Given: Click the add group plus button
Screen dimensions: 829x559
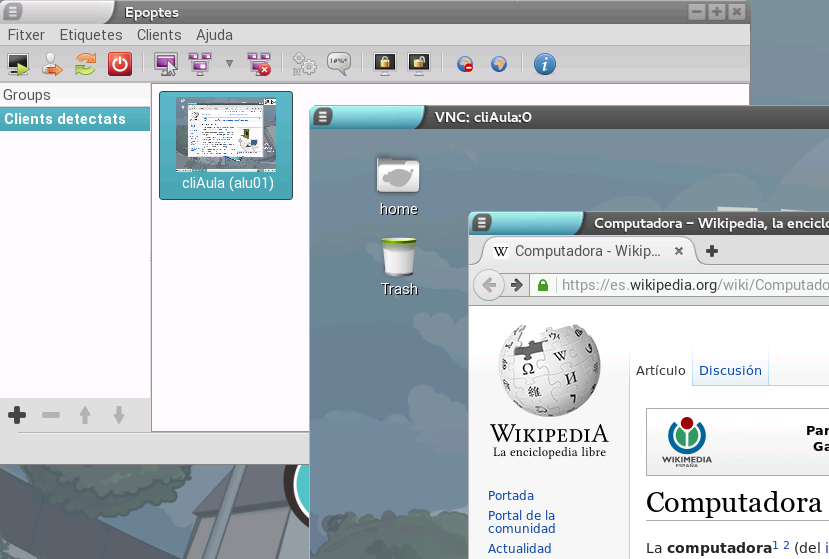Looking at the screenshot, I should pyautogui.click(x=17, y=415).
